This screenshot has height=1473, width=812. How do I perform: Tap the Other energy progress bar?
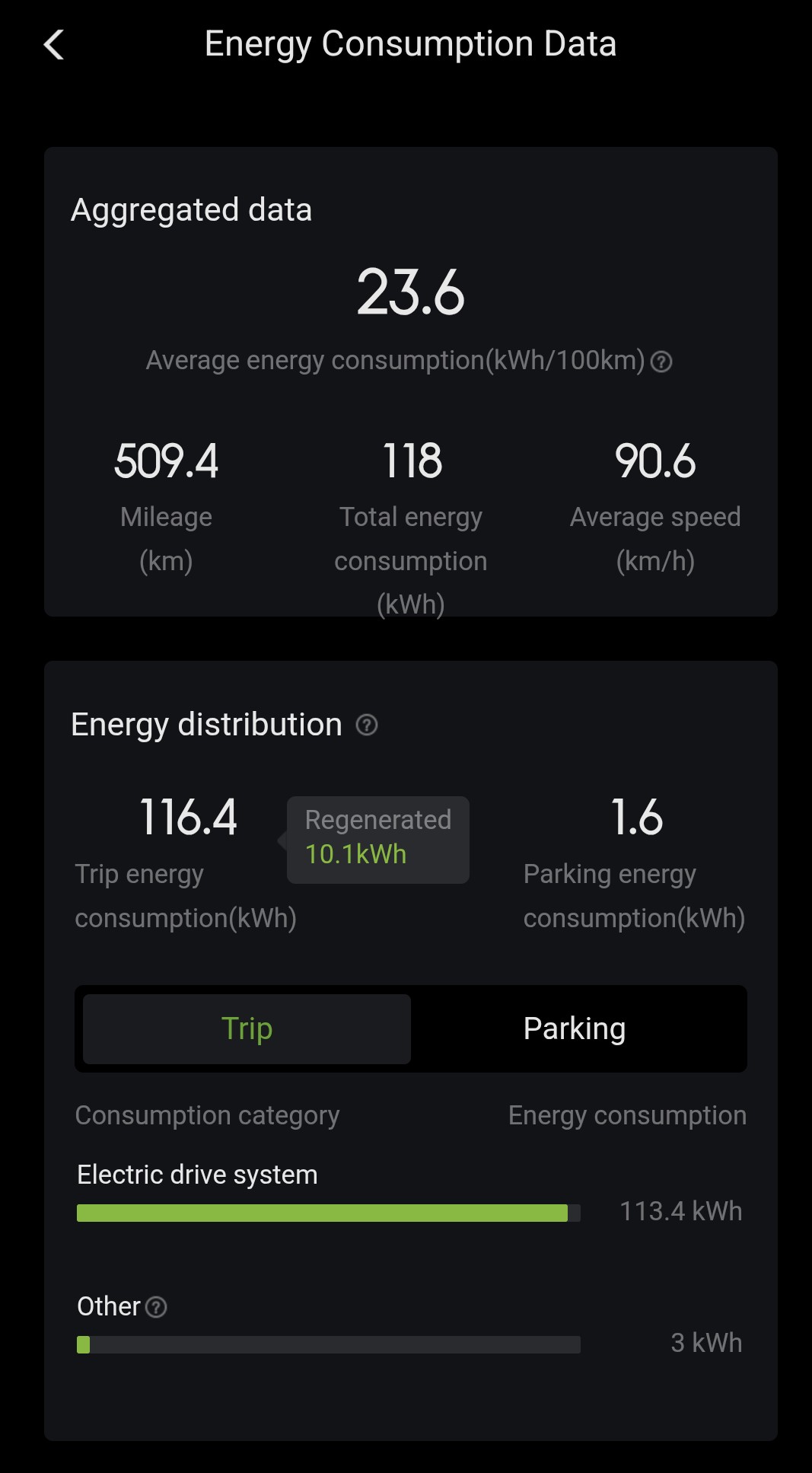click(328, 1344)
